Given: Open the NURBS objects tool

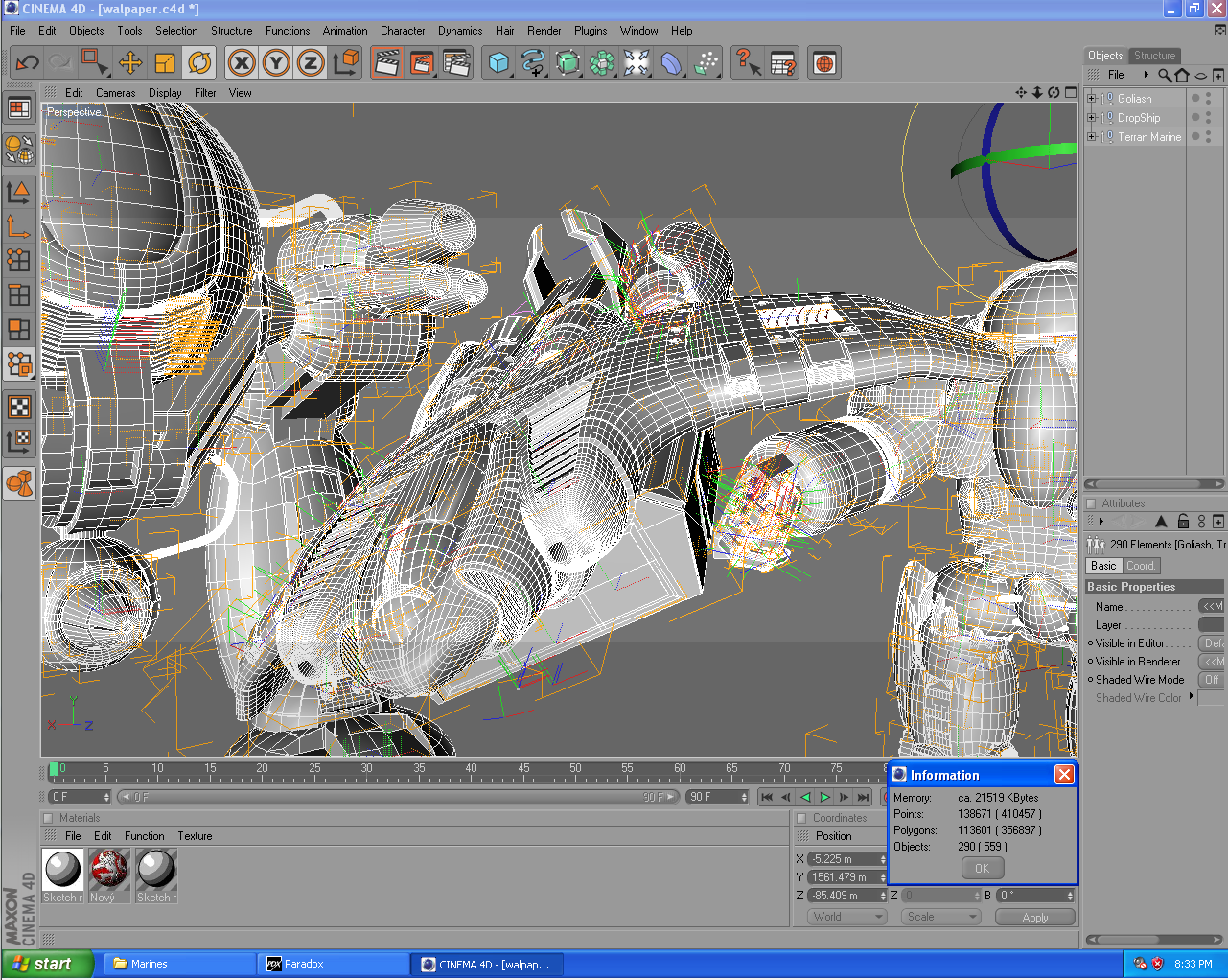Looking at the screenshot, I should tap(568, 63).
